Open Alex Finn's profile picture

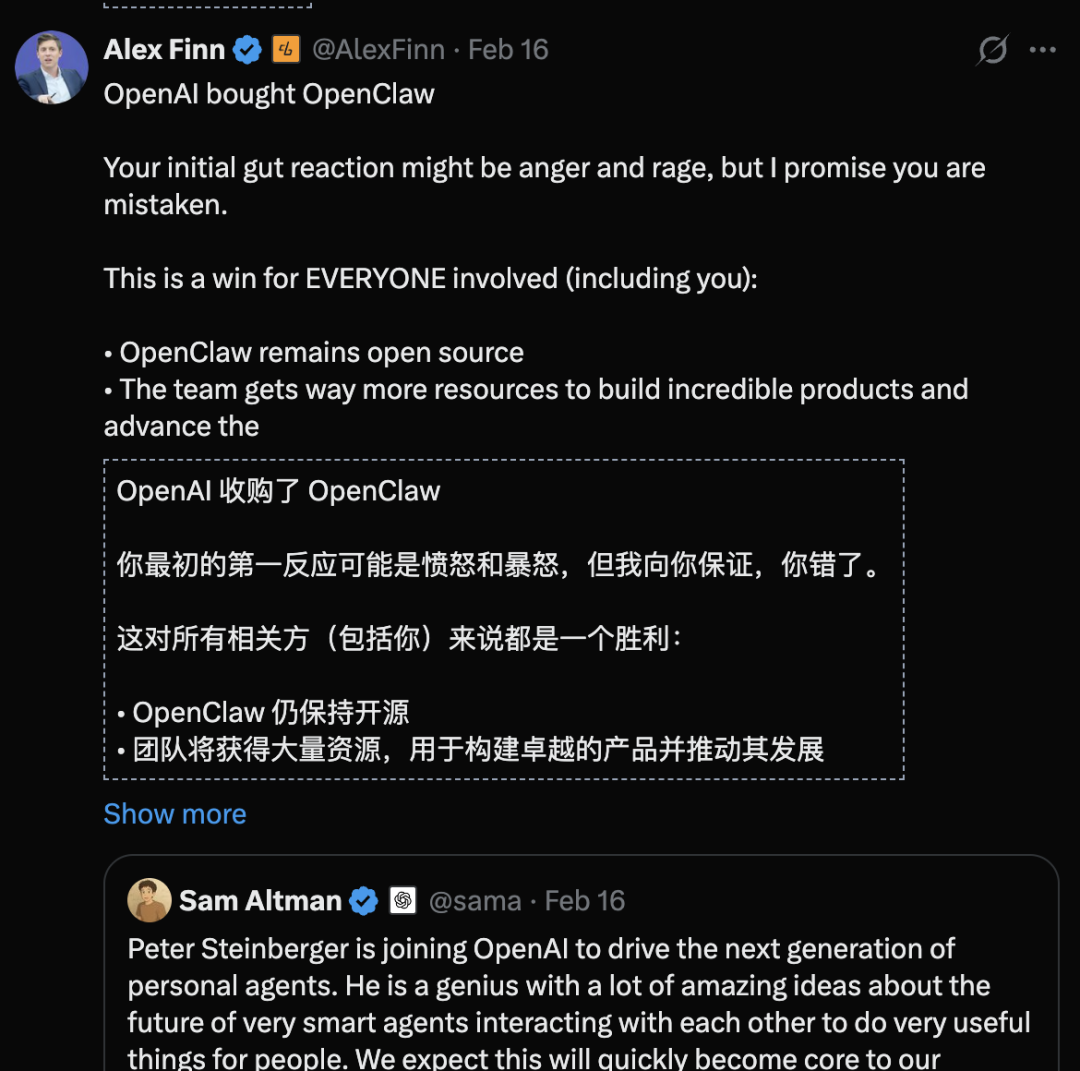point(51,68)
